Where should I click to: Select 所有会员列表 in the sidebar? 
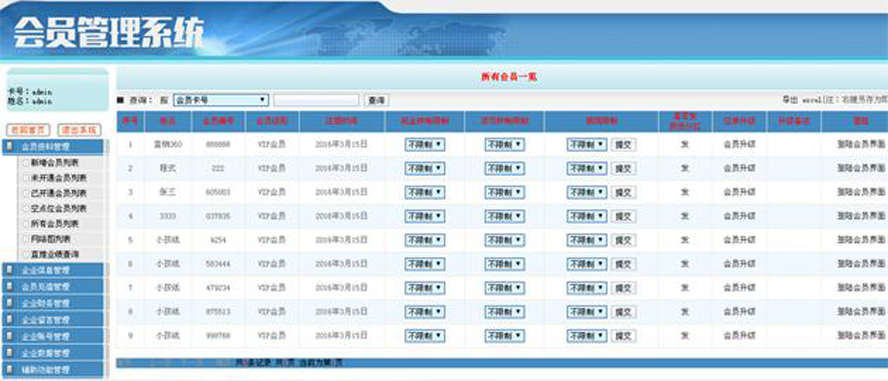tap(54, 224)
